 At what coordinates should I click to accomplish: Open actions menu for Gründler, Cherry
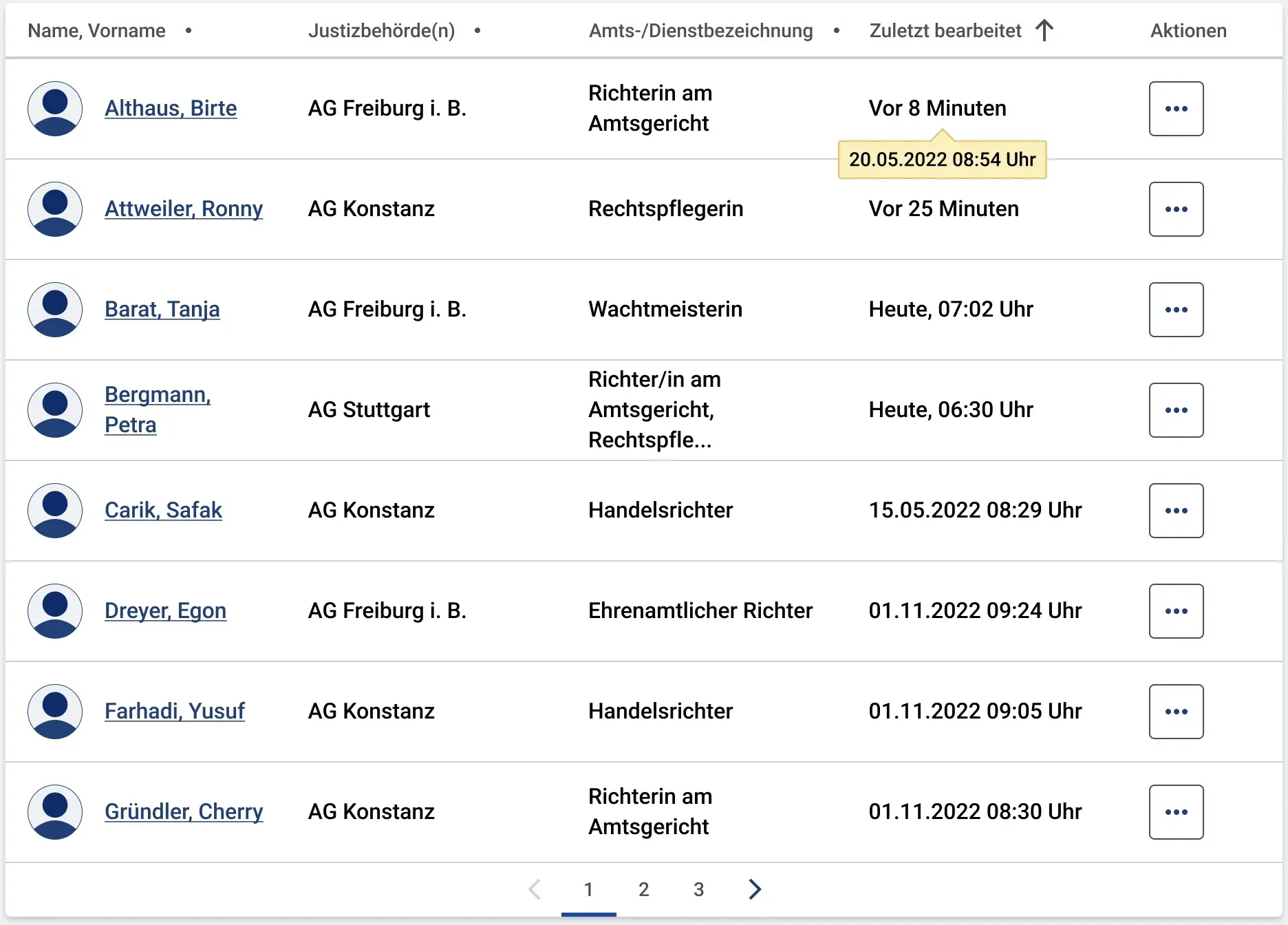click(x=1176, y=812)
